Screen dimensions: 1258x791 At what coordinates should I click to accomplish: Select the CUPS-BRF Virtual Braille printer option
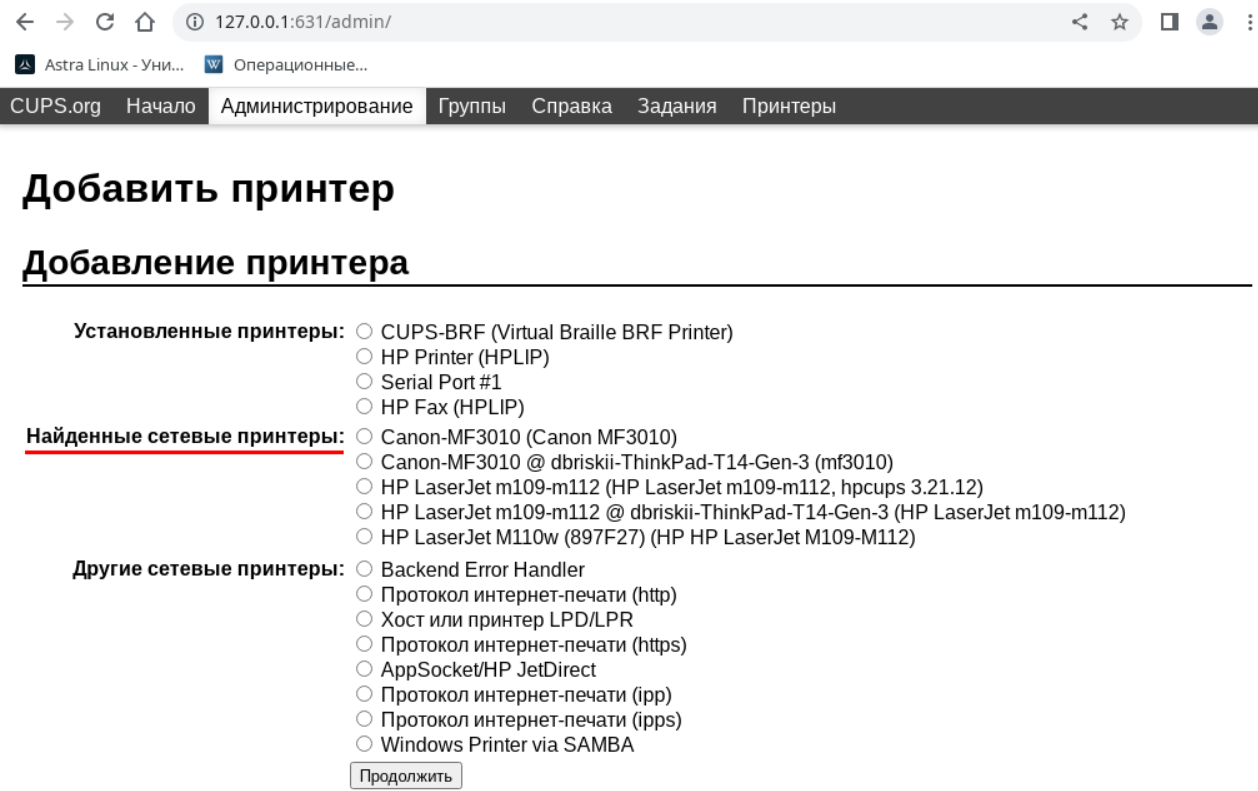pyautogui.click(x=364, y=332)
